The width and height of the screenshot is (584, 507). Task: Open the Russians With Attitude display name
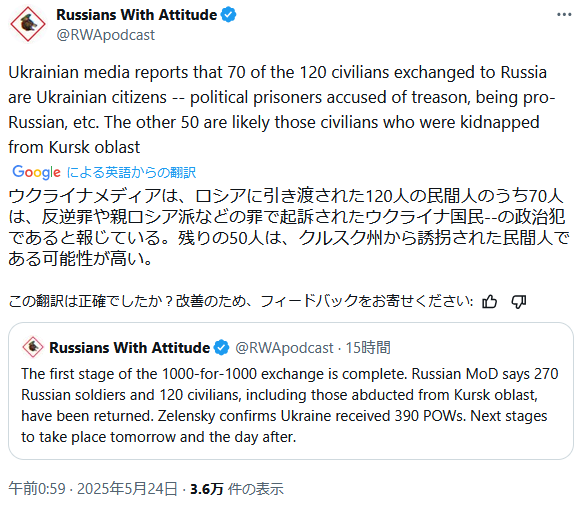136,15
